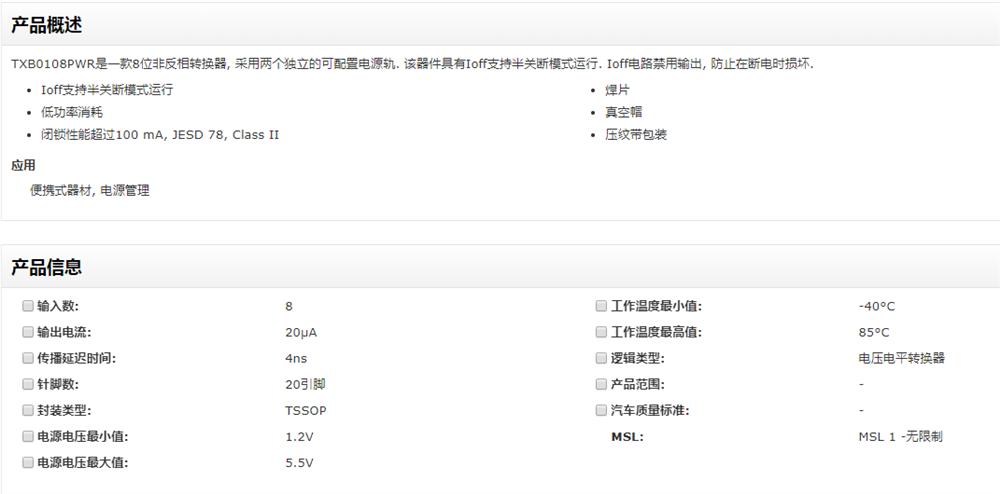Click the value 4ns
The image size is (1000, 494).
point(296,359)
